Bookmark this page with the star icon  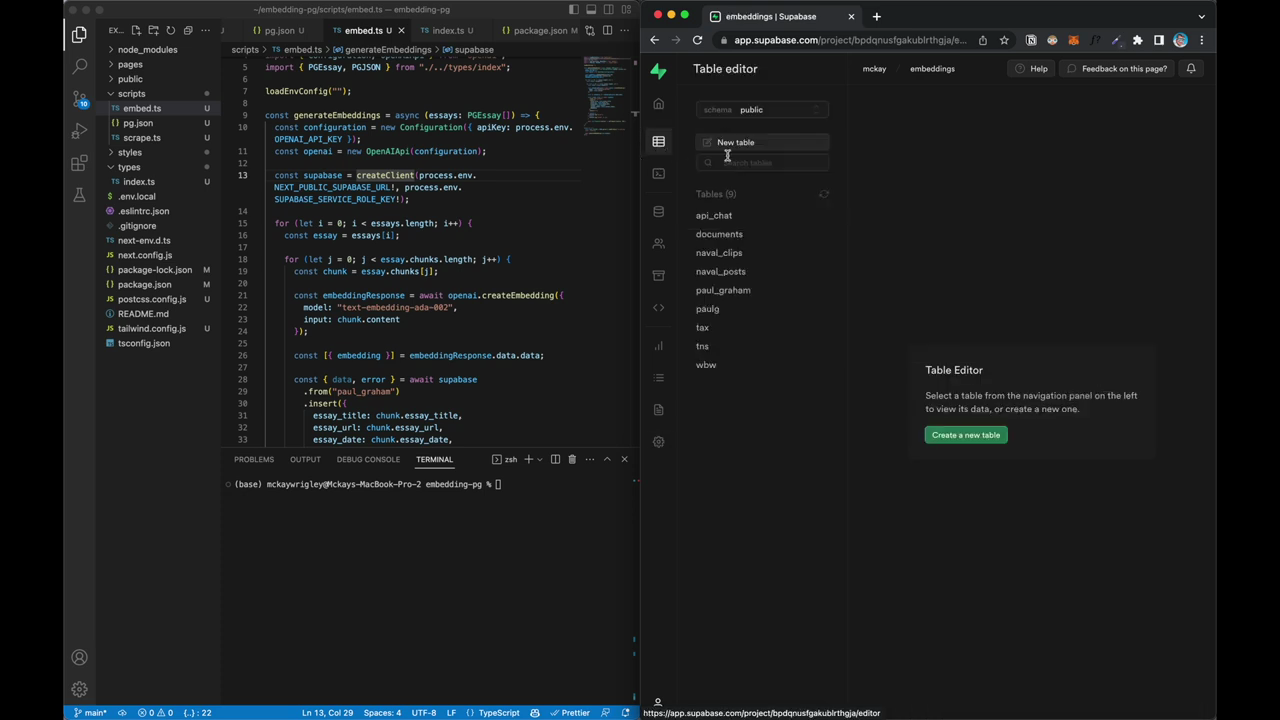tap(1004, 40)
